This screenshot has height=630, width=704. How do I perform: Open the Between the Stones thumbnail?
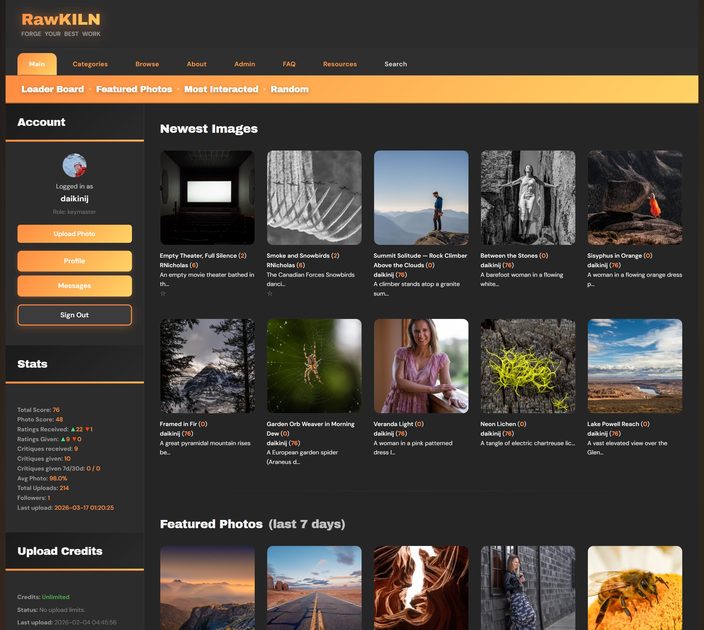528,198
